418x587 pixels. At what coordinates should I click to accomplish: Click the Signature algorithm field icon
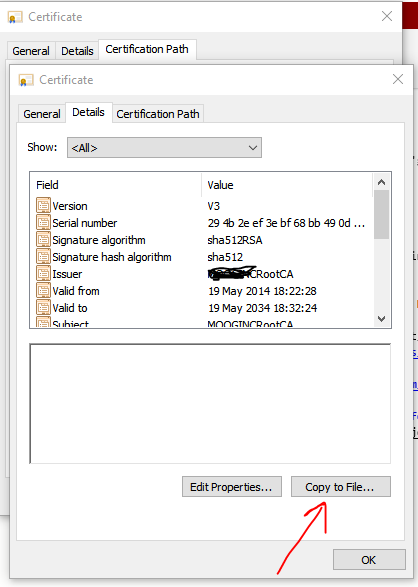(x=43, y=240)
